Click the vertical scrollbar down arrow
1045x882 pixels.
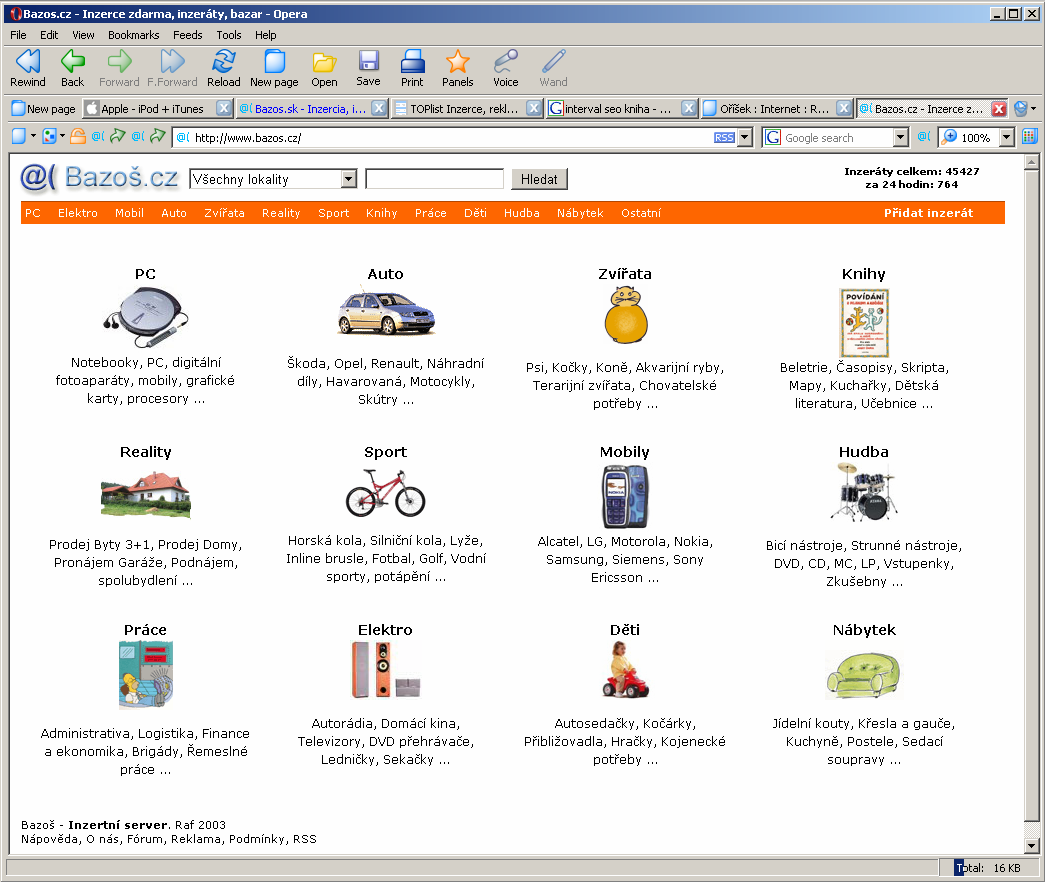pyautogui.click(x=1031, y=845)
